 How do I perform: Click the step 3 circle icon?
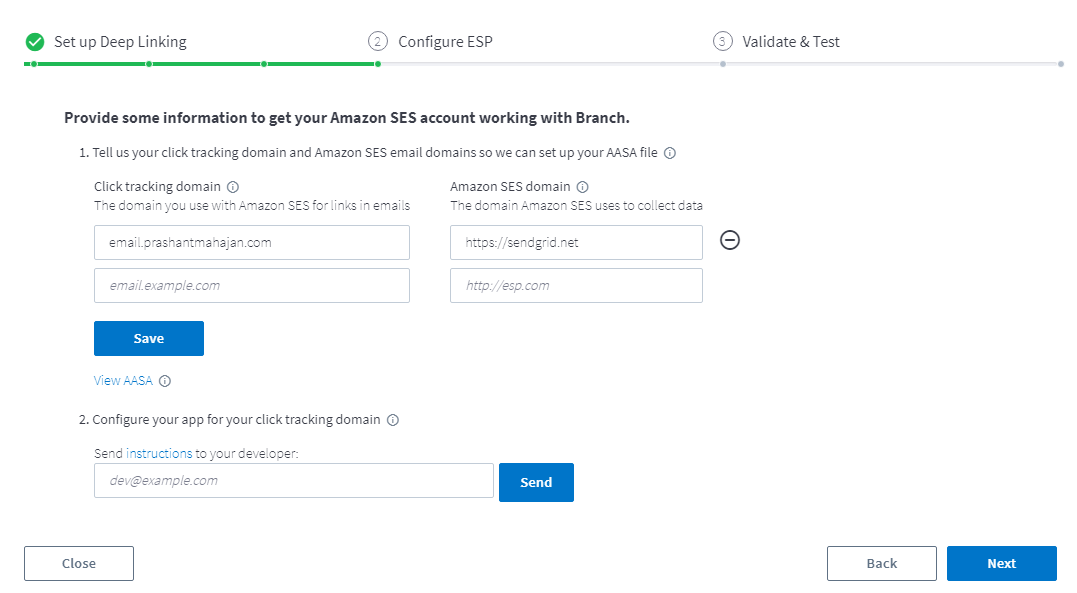[x=722, y=42]
